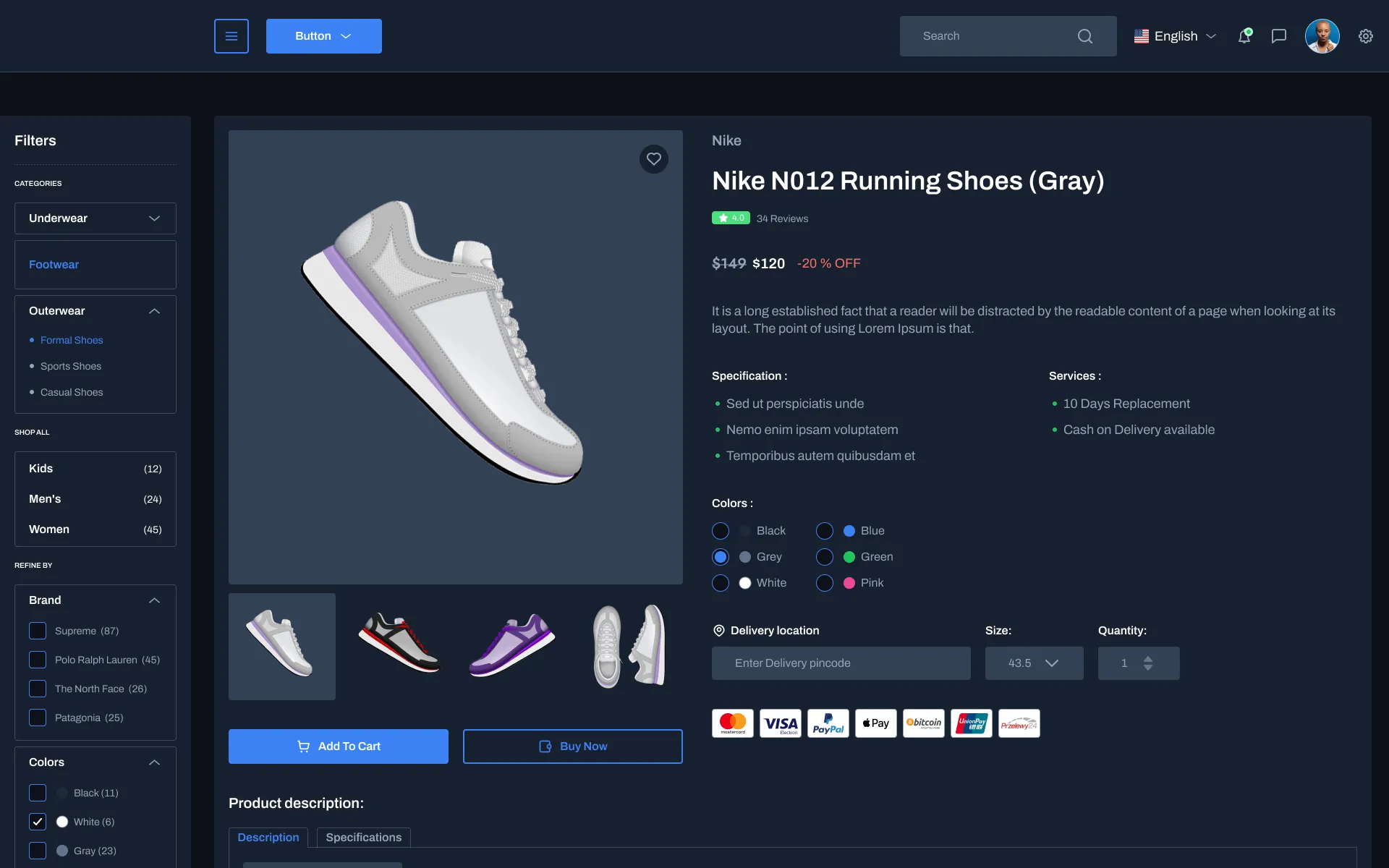Click the search magnifier icon
The width and height of the screenshot is (1389, 868).
[x=1084, y=35]
